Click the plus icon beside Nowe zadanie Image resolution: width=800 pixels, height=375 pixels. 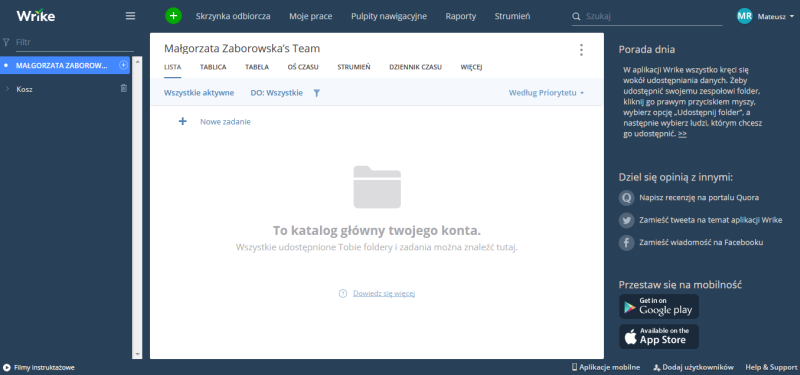(183, 121)
